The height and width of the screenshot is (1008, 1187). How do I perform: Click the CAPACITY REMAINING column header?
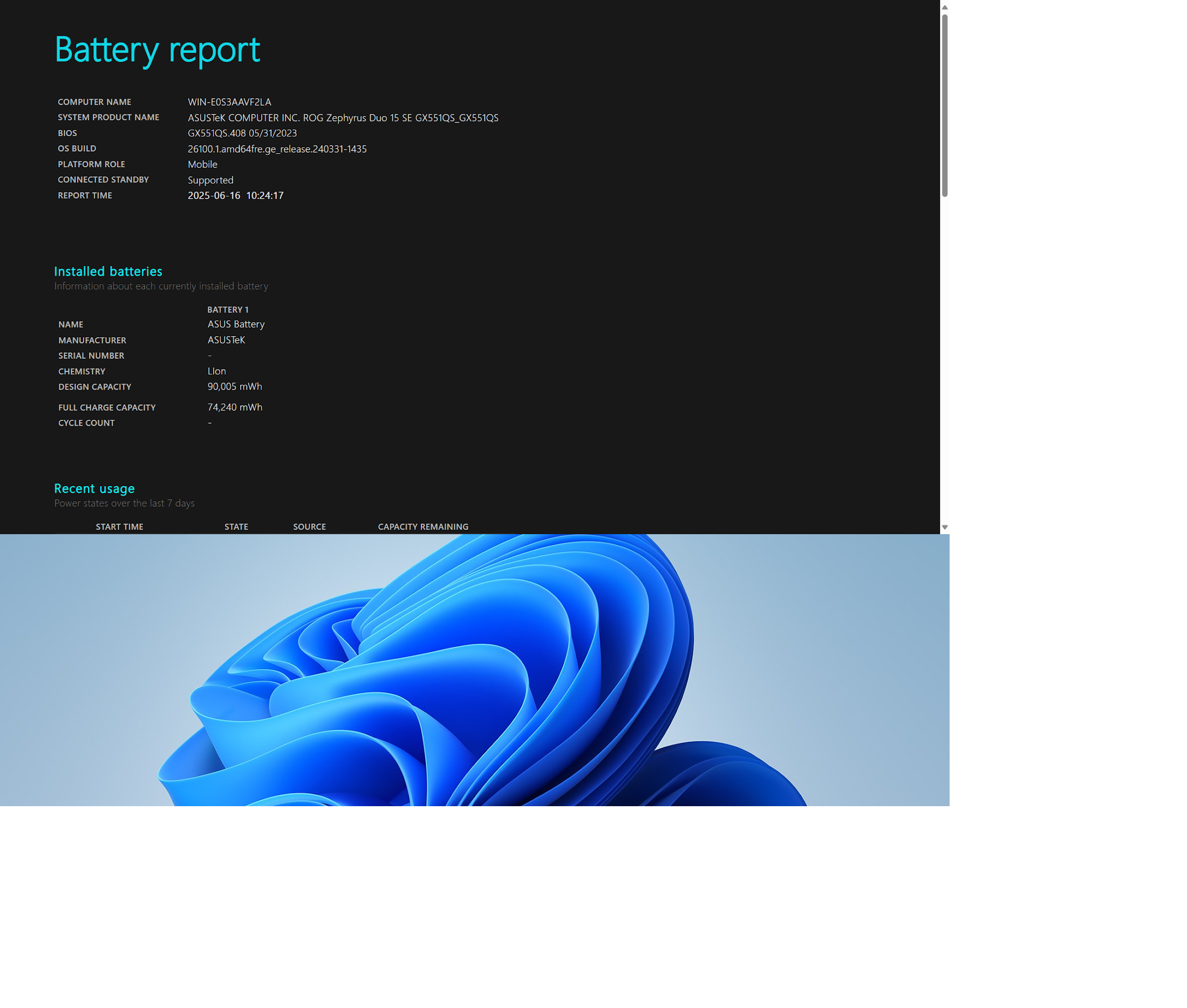click(x=424, y=527)
